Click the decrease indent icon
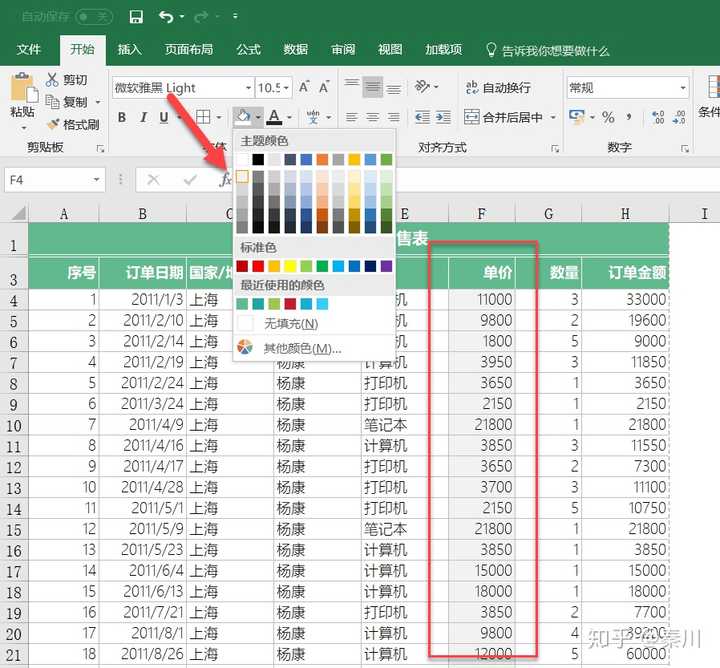This screenshot has height=668, width=720. (422, 118)
